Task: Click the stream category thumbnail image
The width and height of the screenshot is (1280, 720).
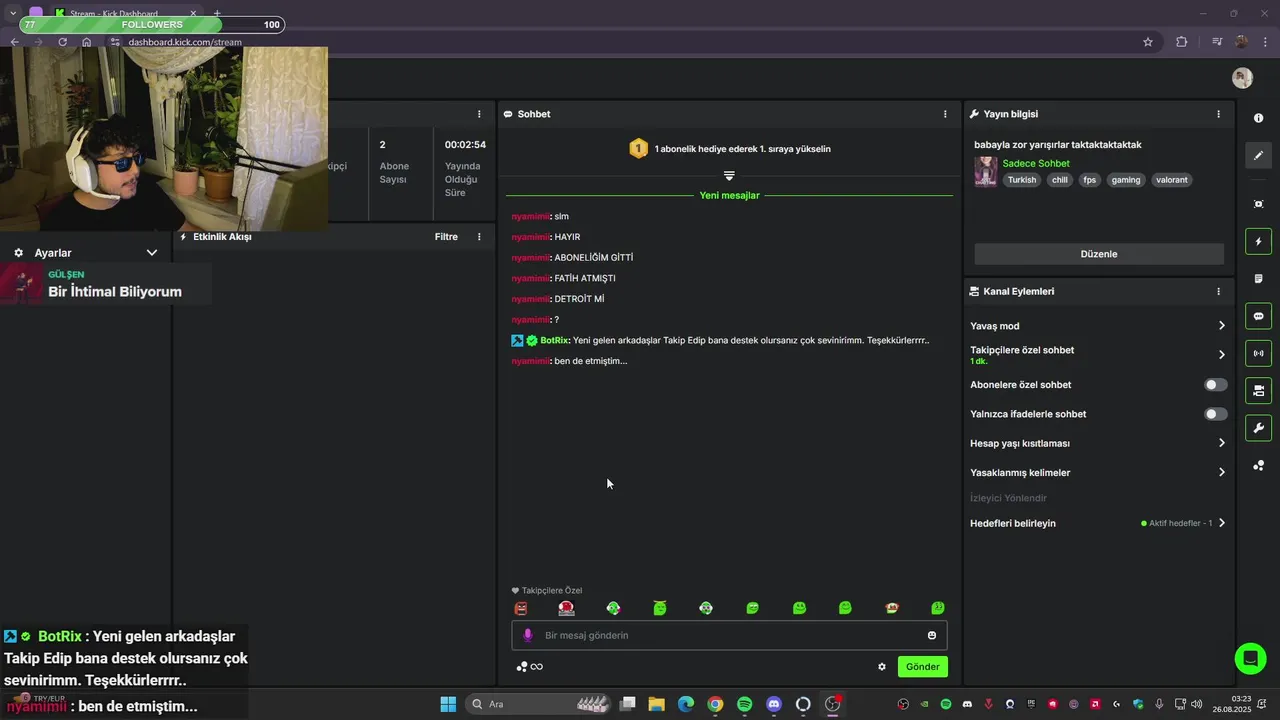Action: coord(986,172)
